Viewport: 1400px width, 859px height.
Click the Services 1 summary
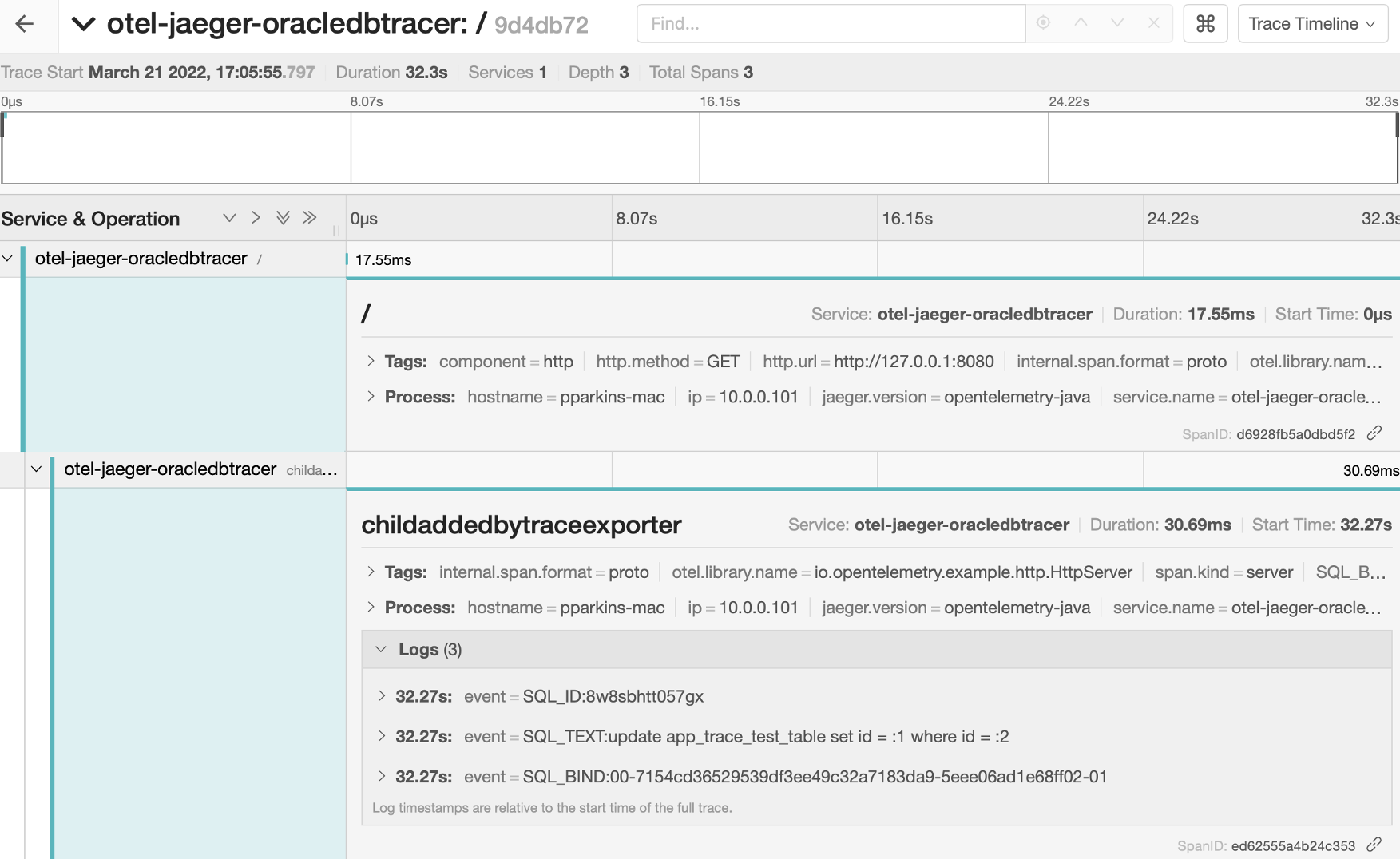point(508,73)
